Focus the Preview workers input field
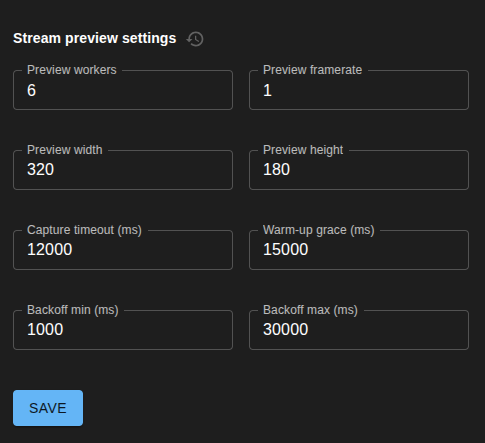Image resolution: width=485 pixels, height=443 pixels. pyautogui.click(x=123, y=90)
